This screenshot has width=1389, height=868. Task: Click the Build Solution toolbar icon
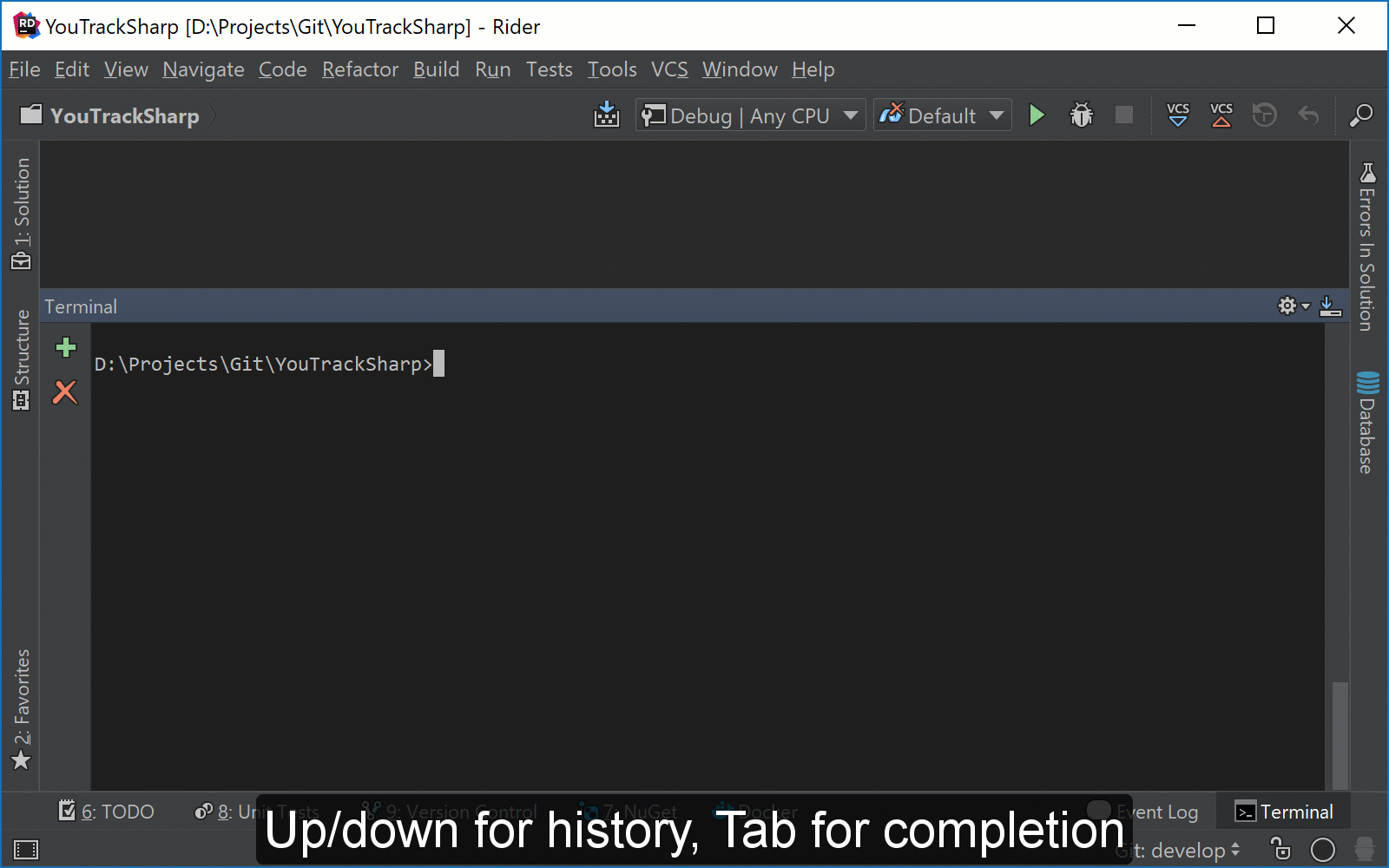click(x=607, y=115)
